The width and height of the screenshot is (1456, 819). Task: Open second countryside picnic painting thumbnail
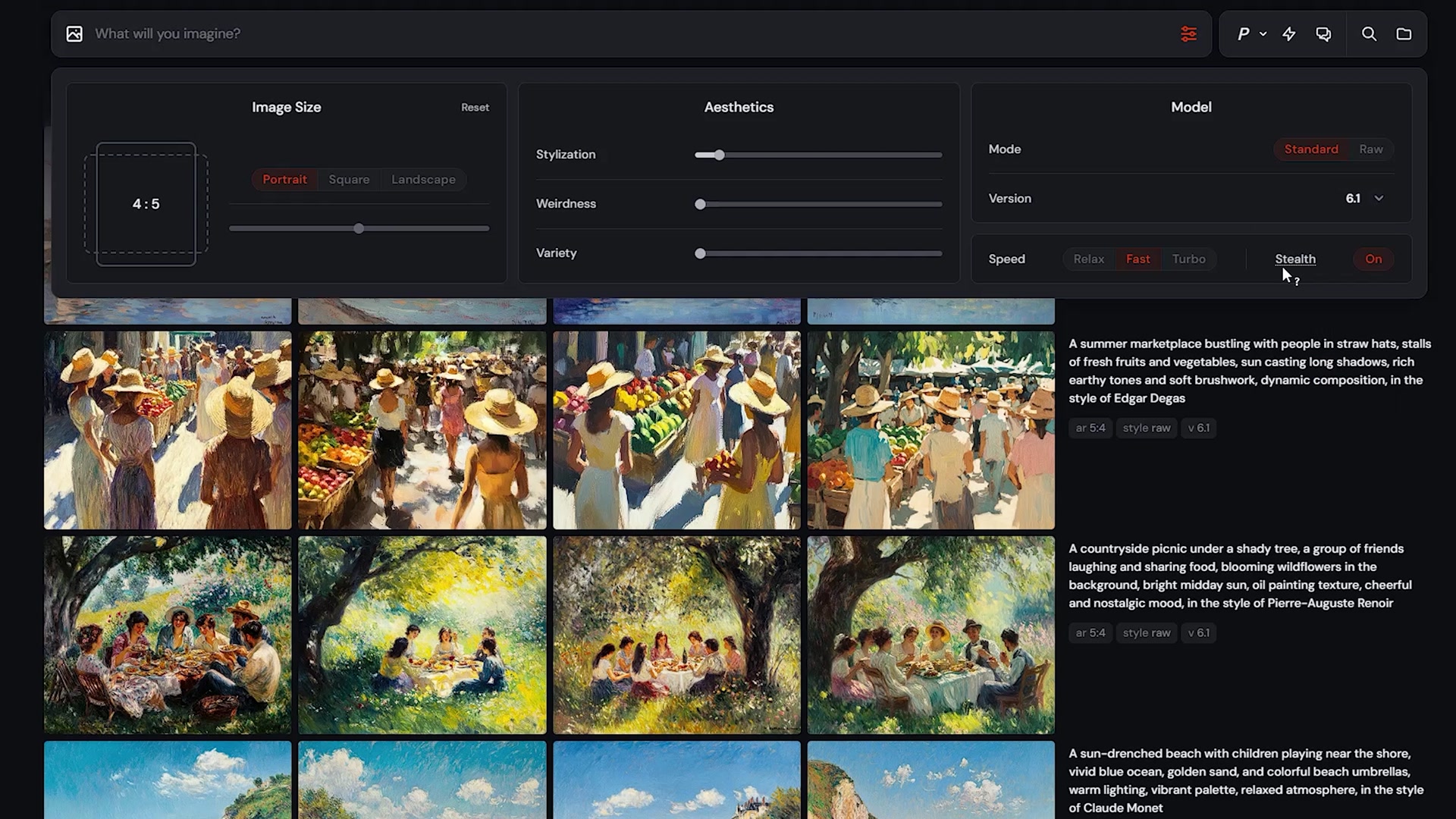422,635
